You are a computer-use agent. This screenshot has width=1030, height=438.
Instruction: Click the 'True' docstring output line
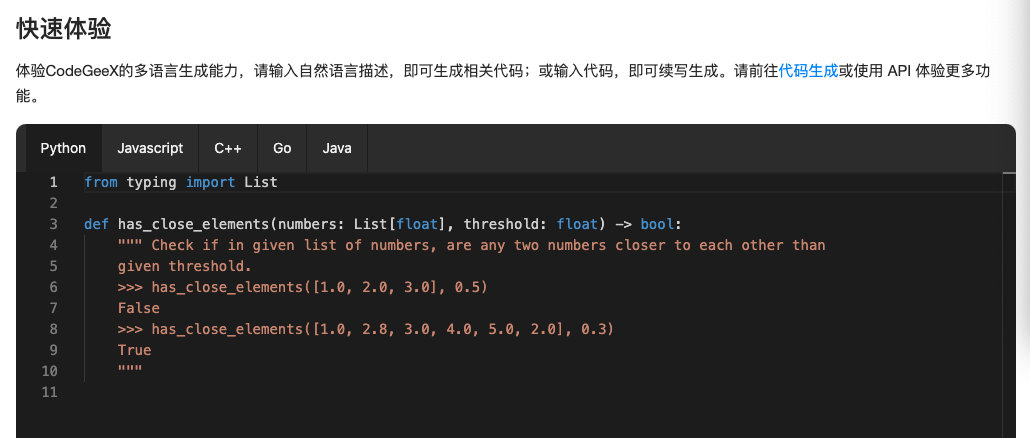pos(135,350)
